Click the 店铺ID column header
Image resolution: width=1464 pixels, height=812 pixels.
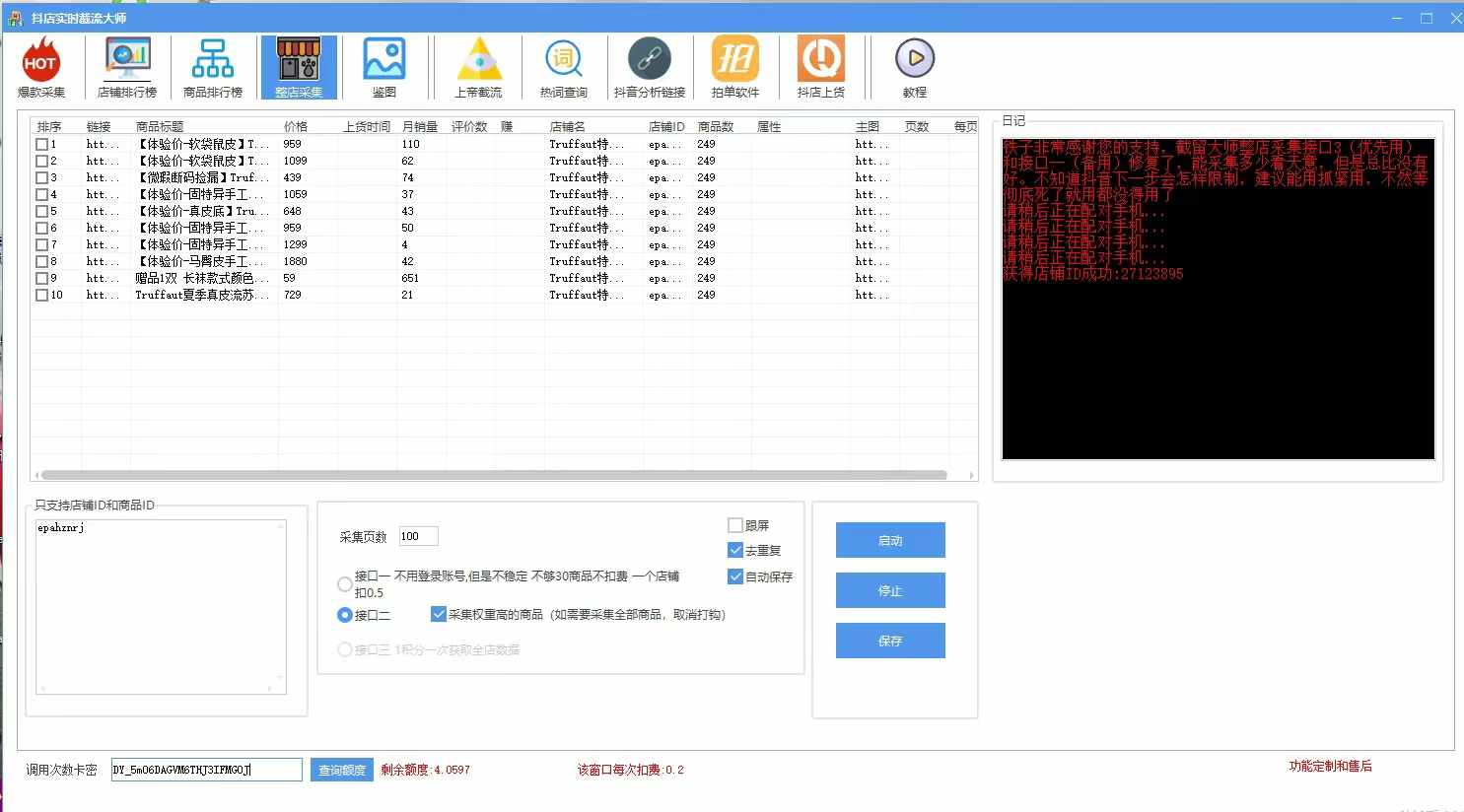[x=666, y=126]
